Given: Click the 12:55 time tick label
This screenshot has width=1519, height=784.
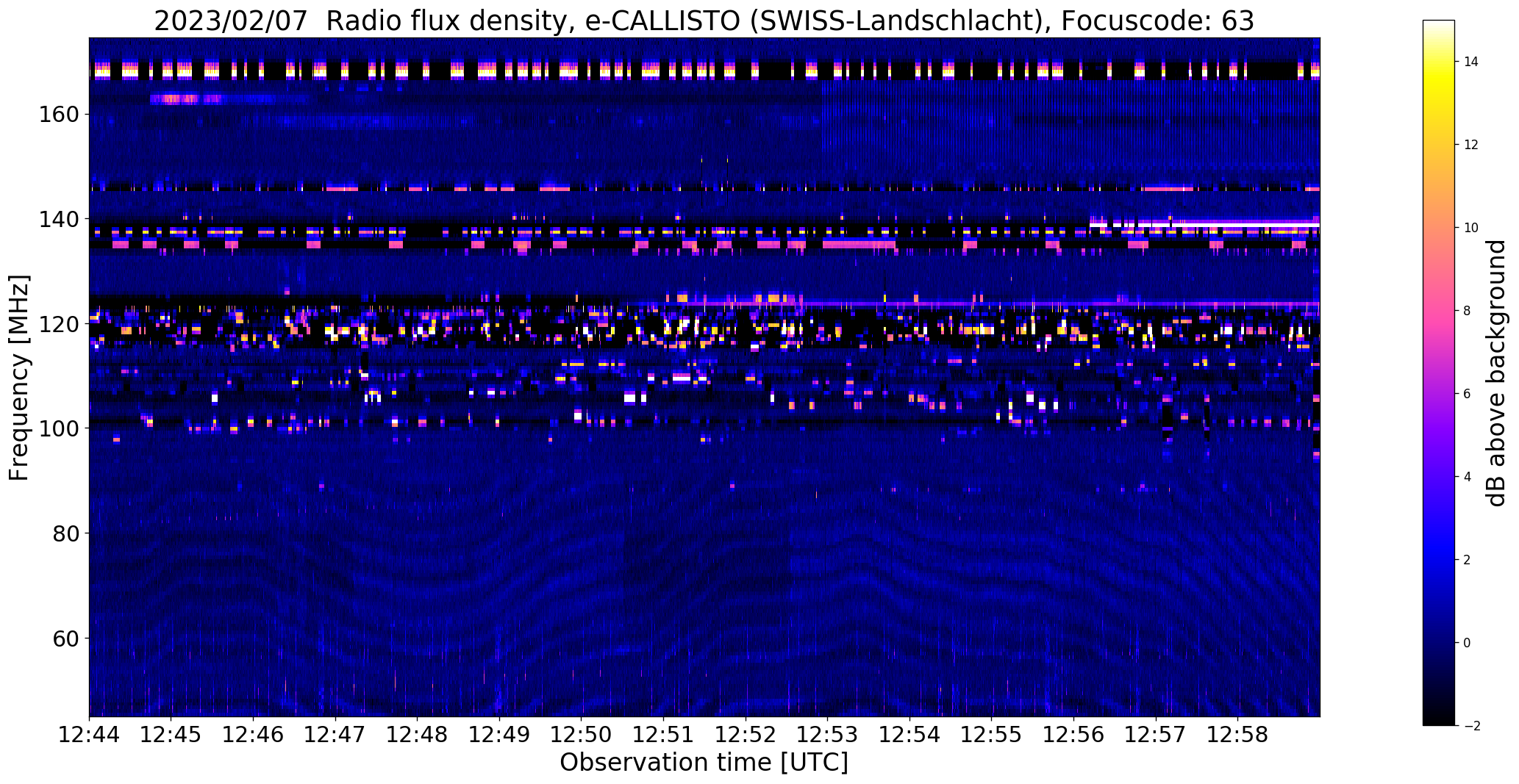Looking at the screenshot, I should click(991, 735).
